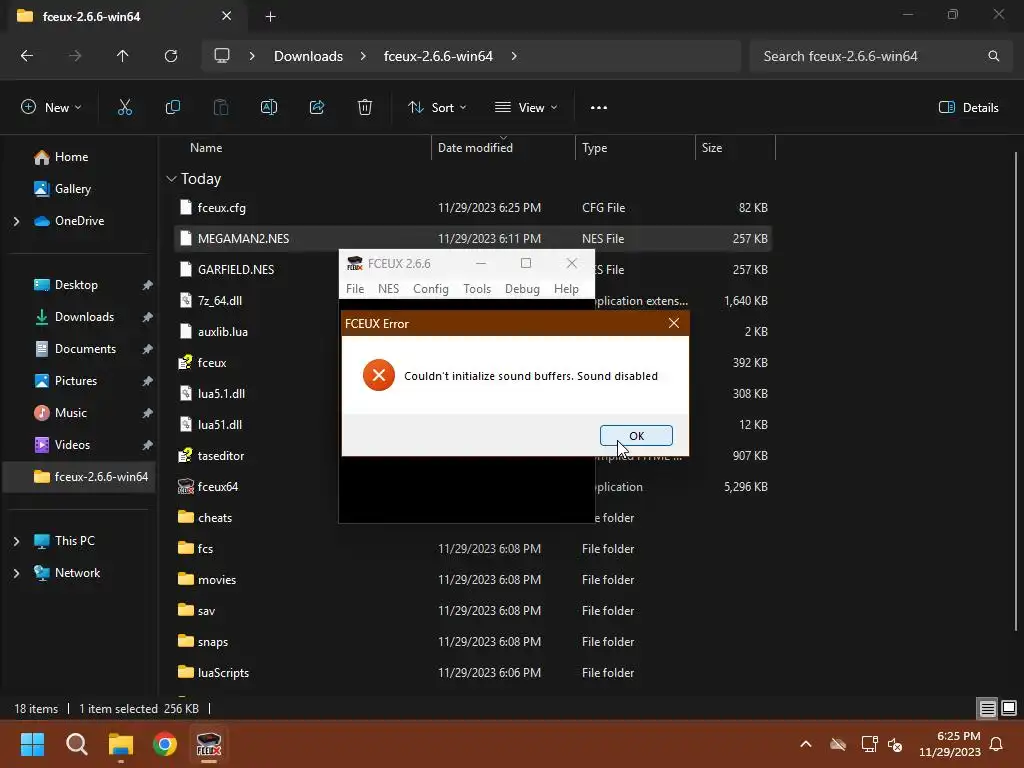This screenshot has height=768, width=1024.
Task: Expand Network in the navigation pane
Action: click(x=16, y=573)
